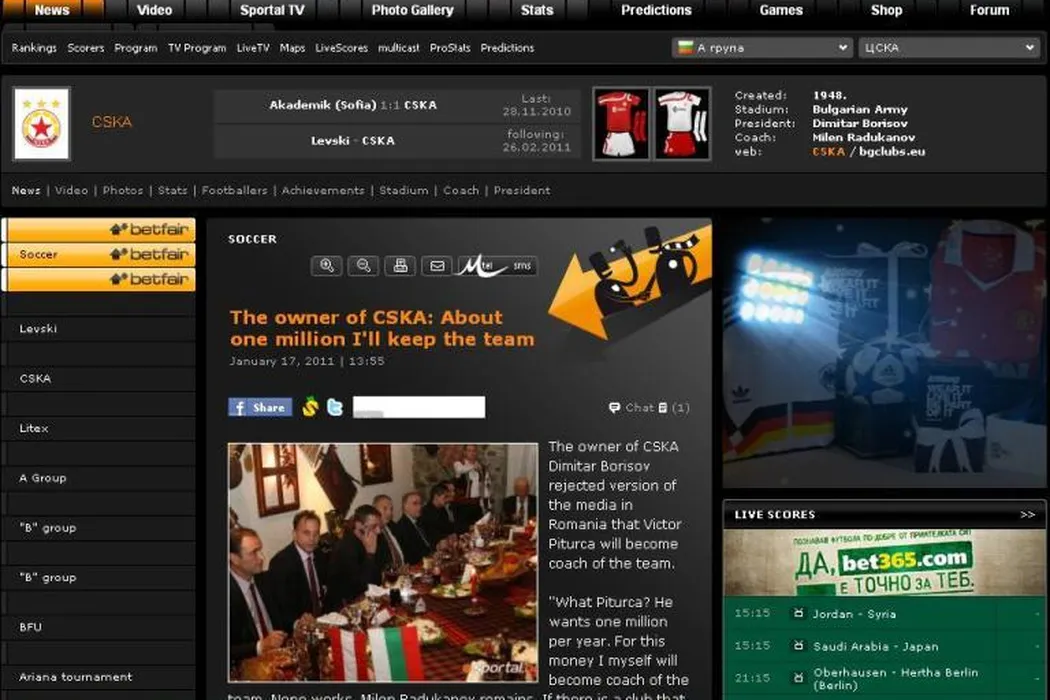Expand Live Scores with the double arrow

pos(1027,515)
